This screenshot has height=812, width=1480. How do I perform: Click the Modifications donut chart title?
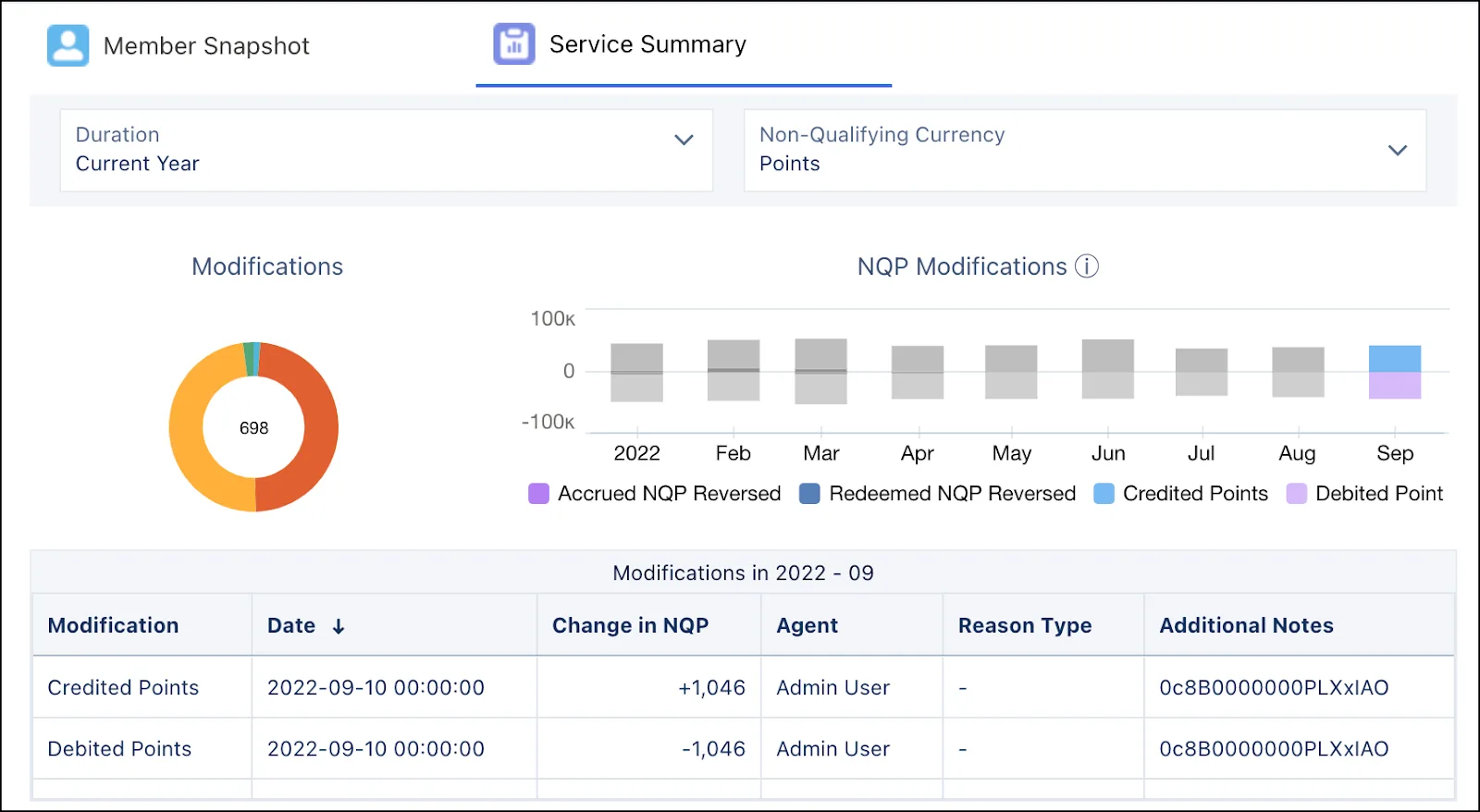(267, 266)
